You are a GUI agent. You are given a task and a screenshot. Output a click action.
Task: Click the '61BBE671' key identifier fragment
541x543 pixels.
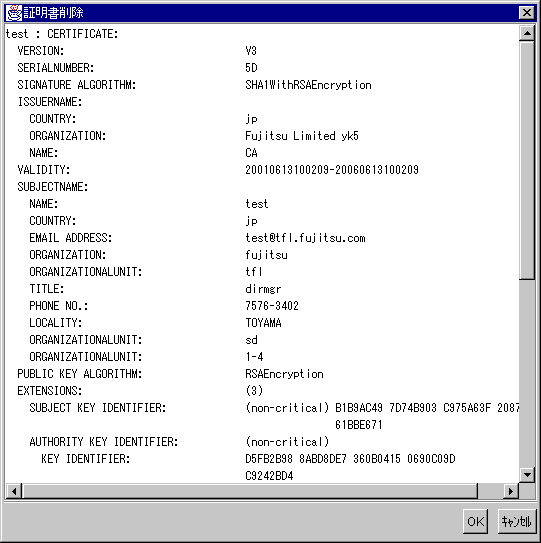click(x=359, y=425)
